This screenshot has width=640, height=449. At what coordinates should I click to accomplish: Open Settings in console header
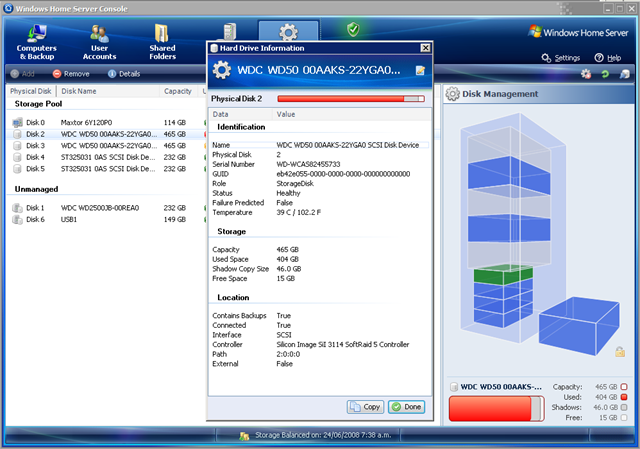[x=561, y=58]
